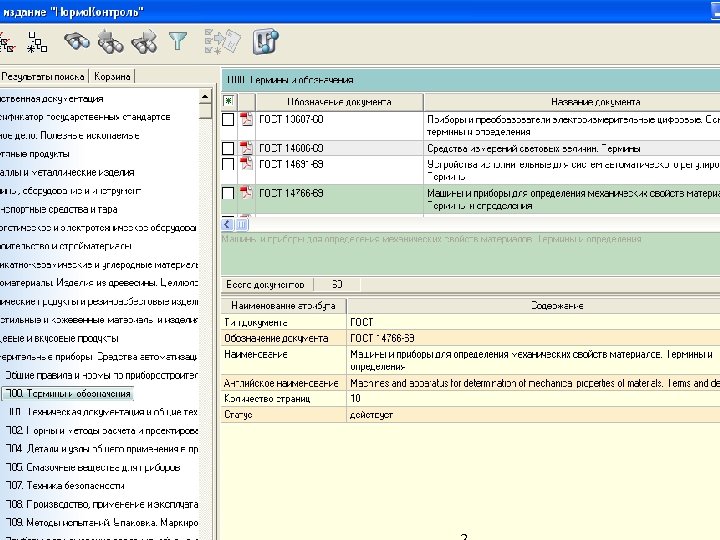Click 'Статус' value действует
The height and width of the screenshot is (540, 720).
[371, 415]
